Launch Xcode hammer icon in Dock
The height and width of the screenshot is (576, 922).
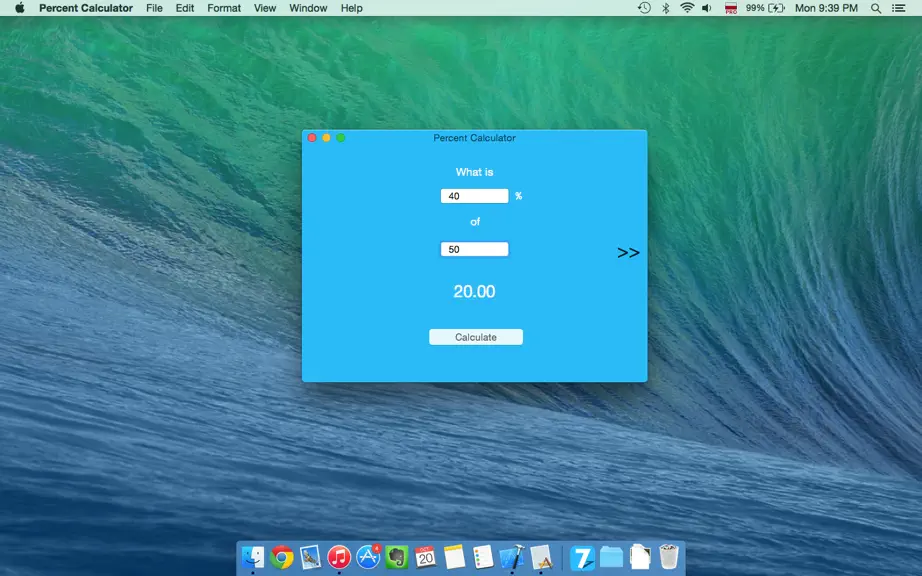coord(512,557)
